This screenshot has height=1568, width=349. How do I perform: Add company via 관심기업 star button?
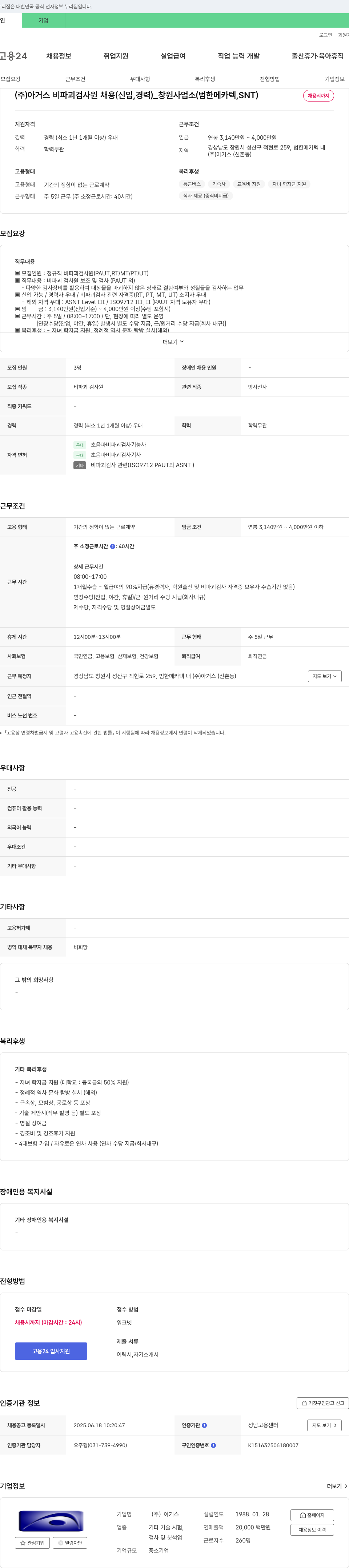click(33, 1543)
